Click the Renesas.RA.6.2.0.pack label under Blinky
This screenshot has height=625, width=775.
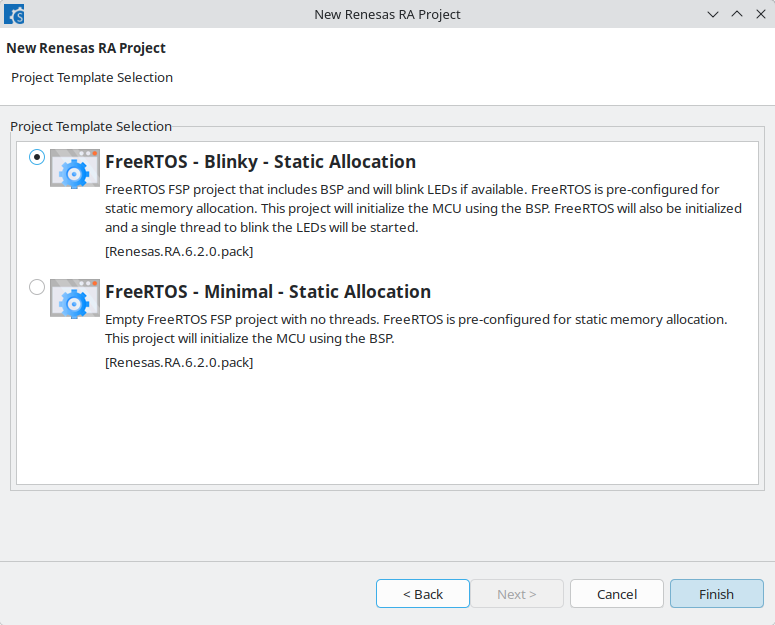pyautogui.click(x=179, y=252)
